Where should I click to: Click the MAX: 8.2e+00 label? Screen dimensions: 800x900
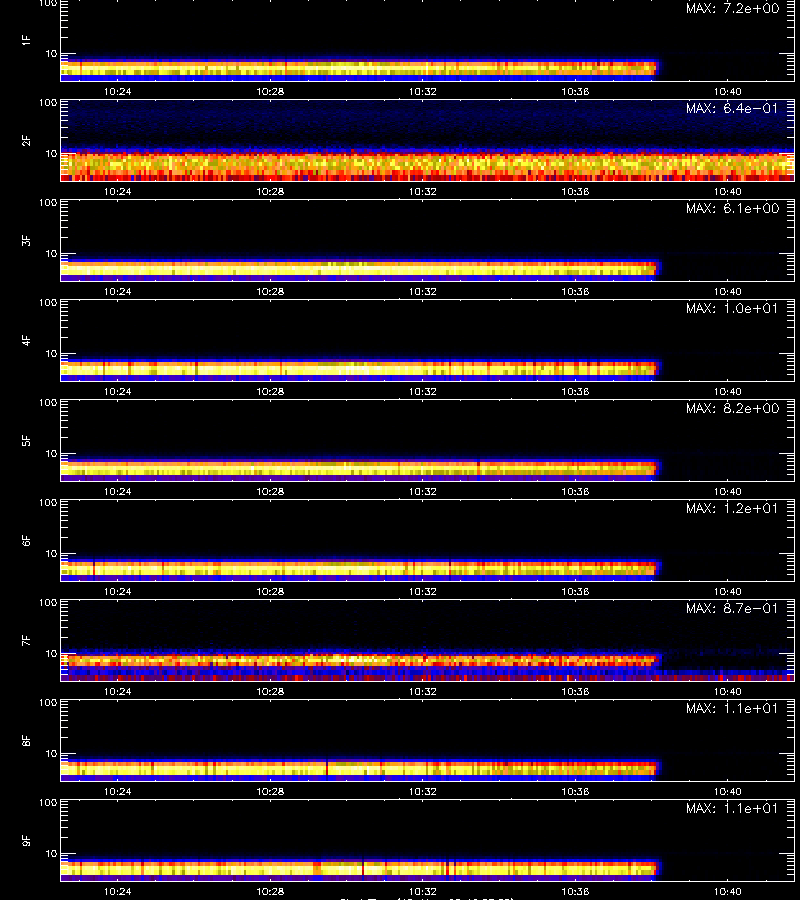coord(732,408)
